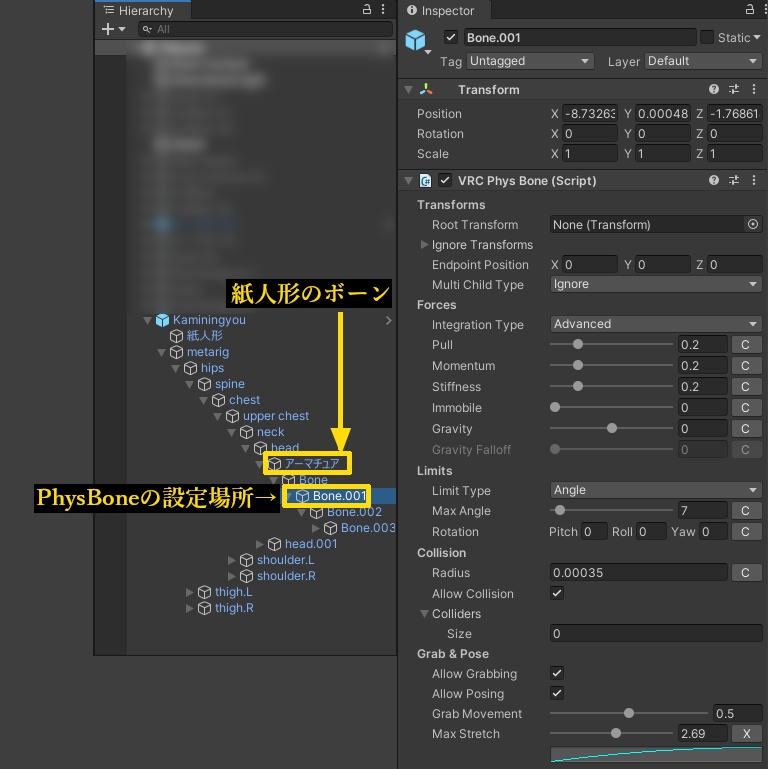Click the VRC Phys Bone script icon
Screen dimensions: 768x769
pyautogui.click(x=425, y=180)
